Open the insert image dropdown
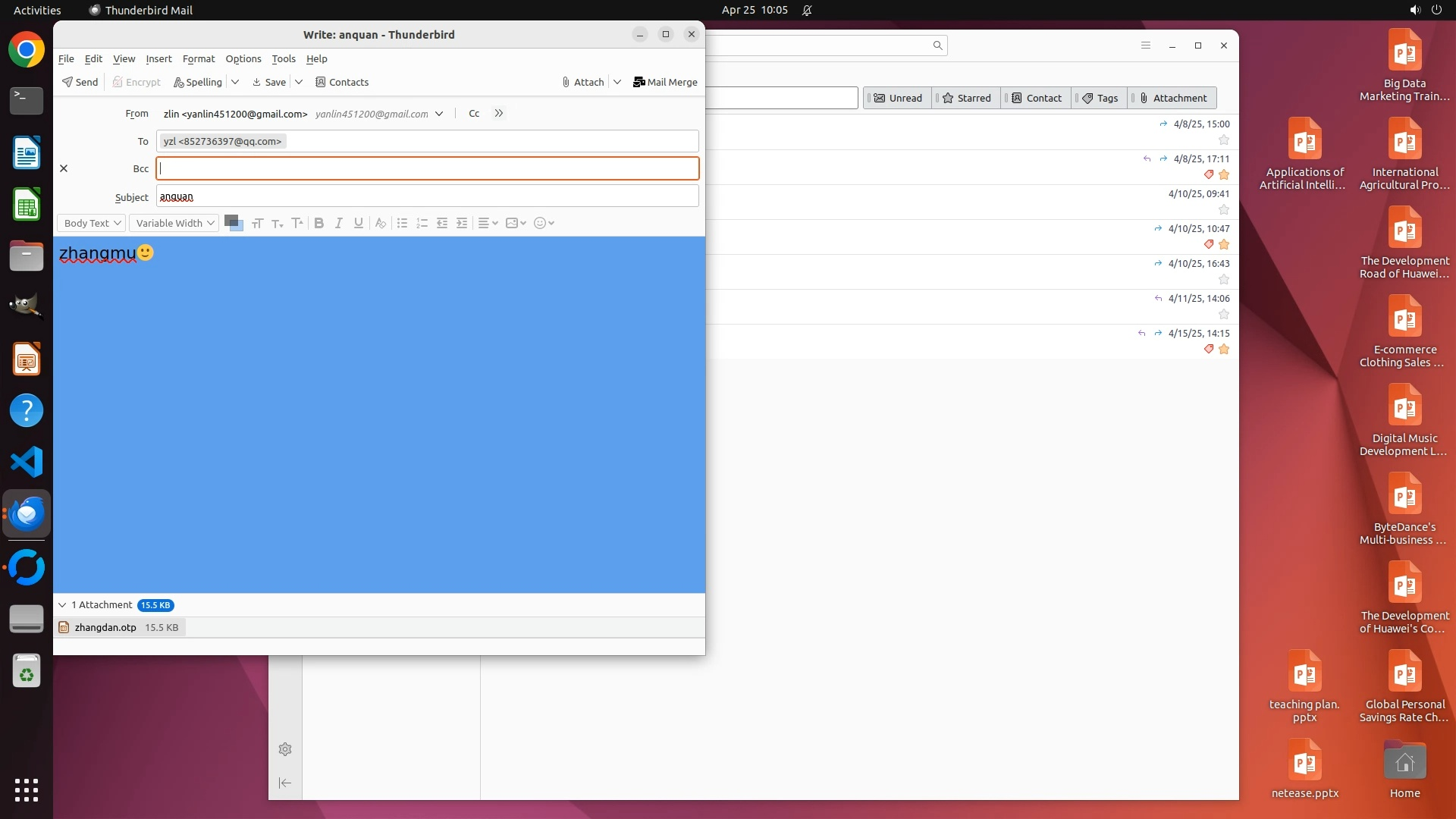This screenshot has height=819, width=1456. [x=516, y=223]
